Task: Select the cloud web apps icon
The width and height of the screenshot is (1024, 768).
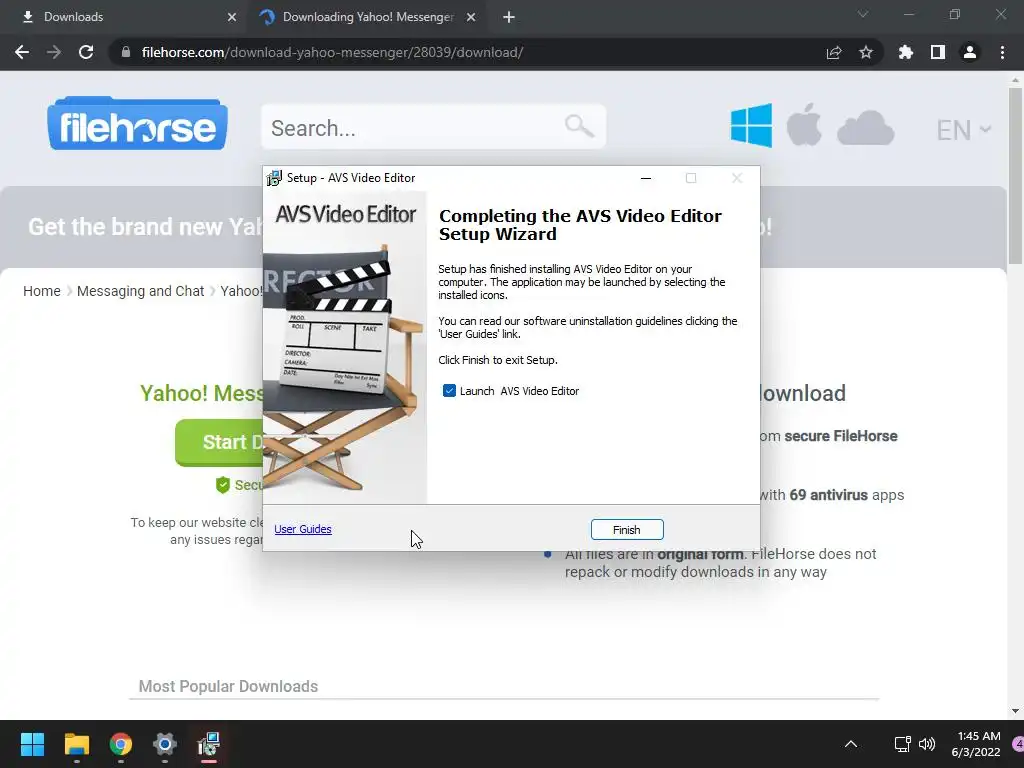Action: pyautogui.click(x=865, y=127)
